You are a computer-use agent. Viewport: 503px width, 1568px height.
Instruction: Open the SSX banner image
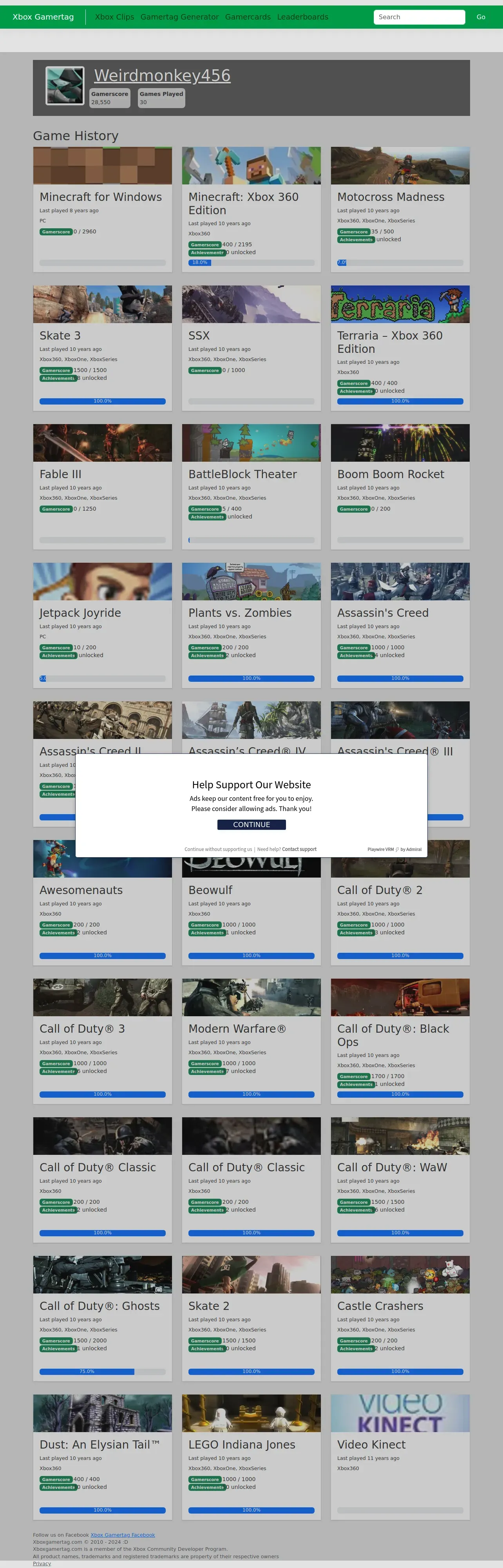click(x=251, y=304)
